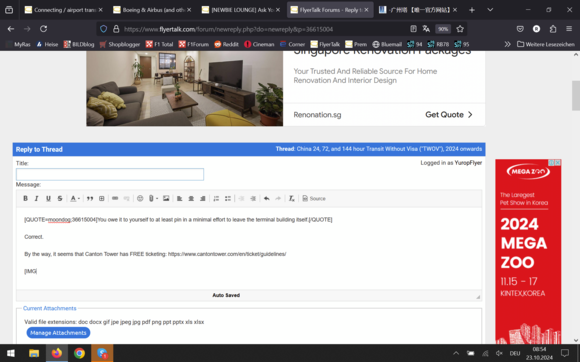Go back to the previous page
The width and height of the screenshot is (580, 362).
[11, 29]
